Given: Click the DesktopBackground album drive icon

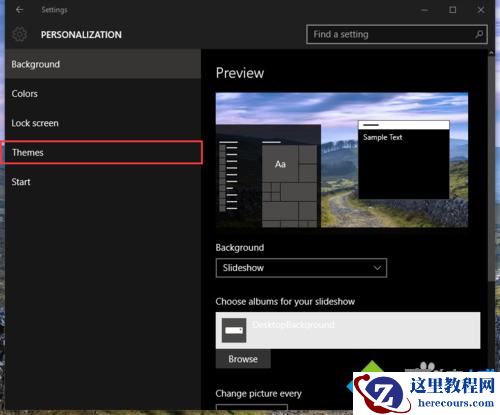Looking at the screenshot, I should point(234,330).
